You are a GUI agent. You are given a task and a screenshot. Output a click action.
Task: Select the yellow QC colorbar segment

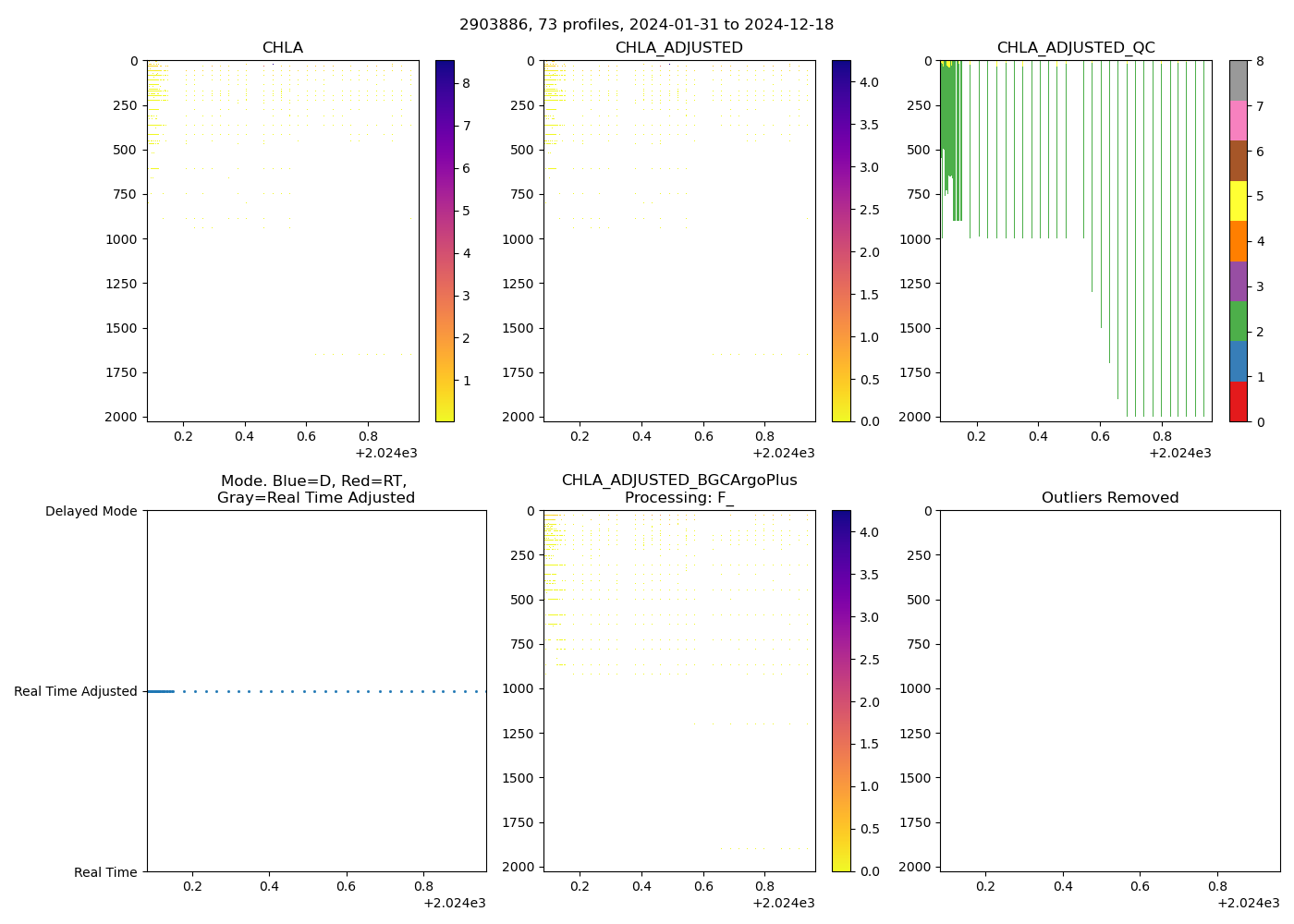1239,201
